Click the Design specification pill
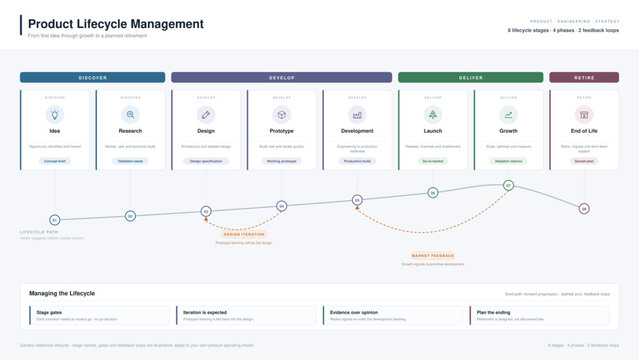Image resolution: width=639 pixels, height=360 pixels. [206, 161]
